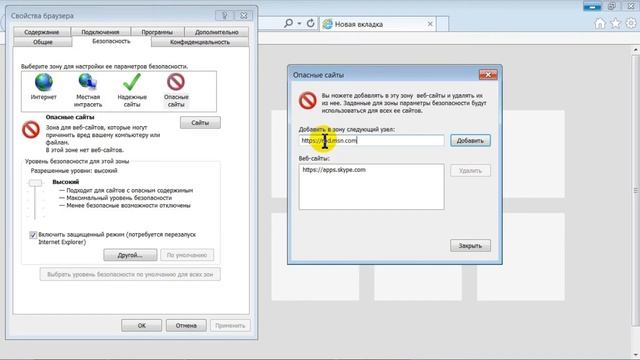Switch to the Общие tab

click(43, 42)
